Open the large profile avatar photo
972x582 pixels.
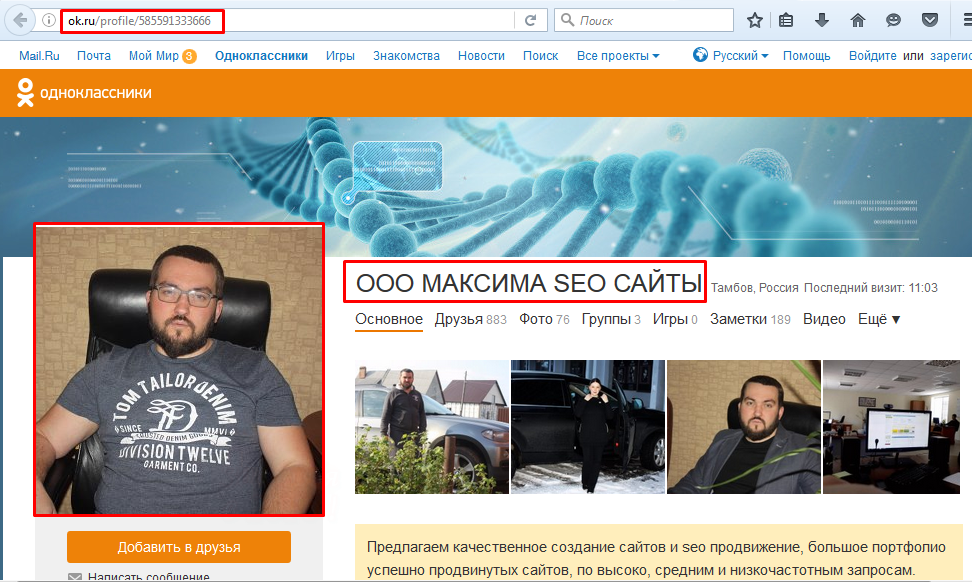pos(179,369)
